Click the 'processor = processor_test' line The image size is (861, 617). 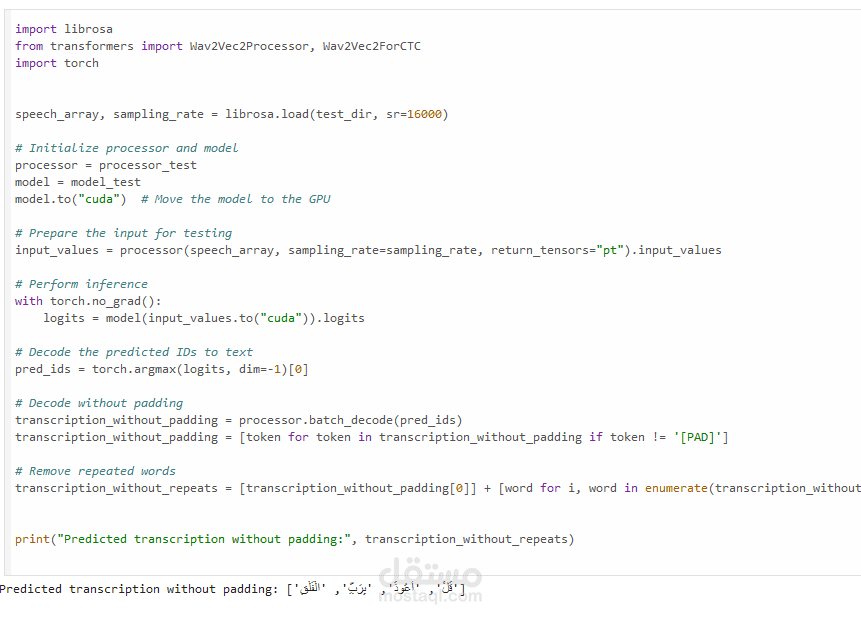coord(105,165)
